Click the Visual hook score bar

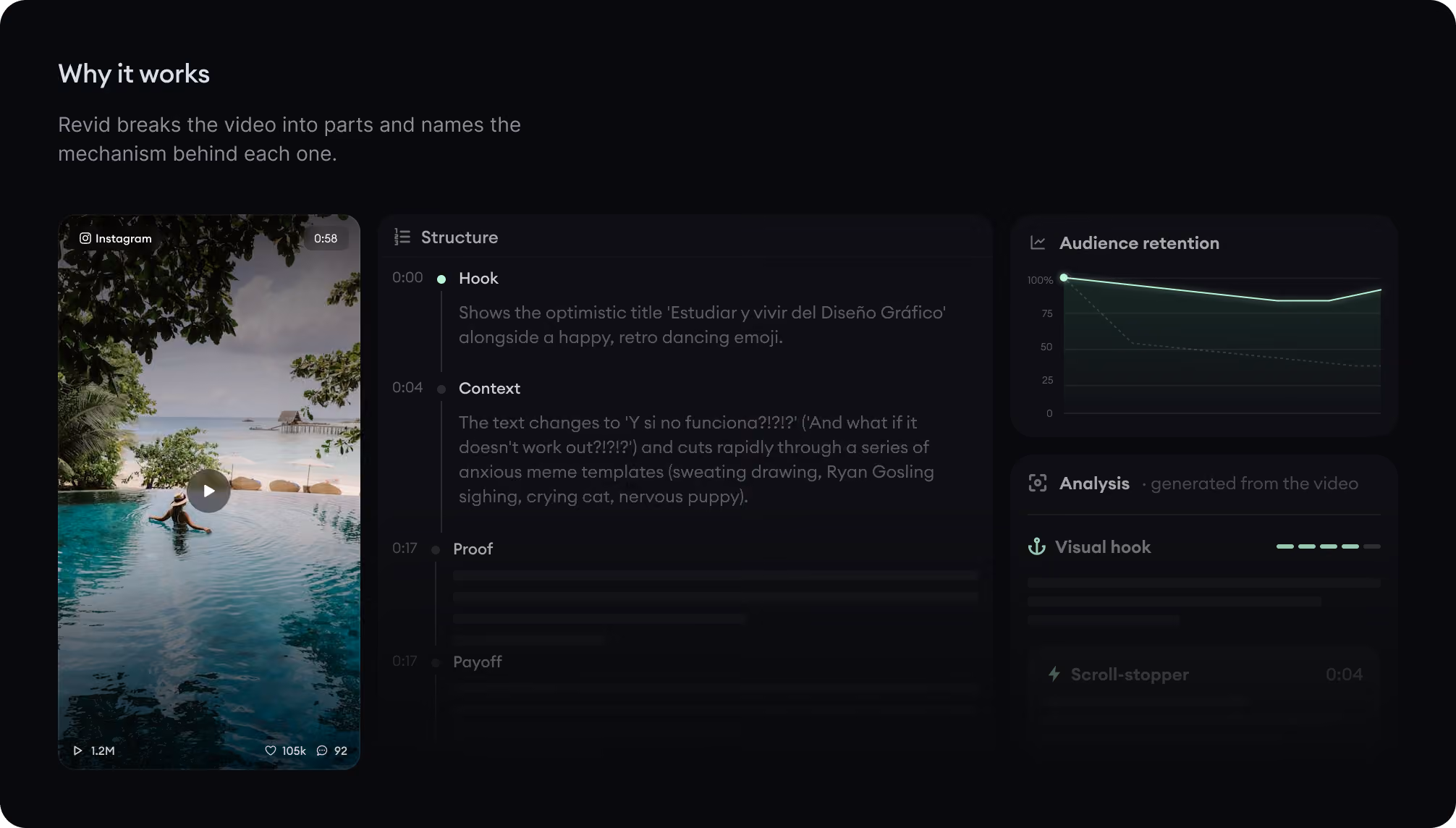tap(1329, 546)
